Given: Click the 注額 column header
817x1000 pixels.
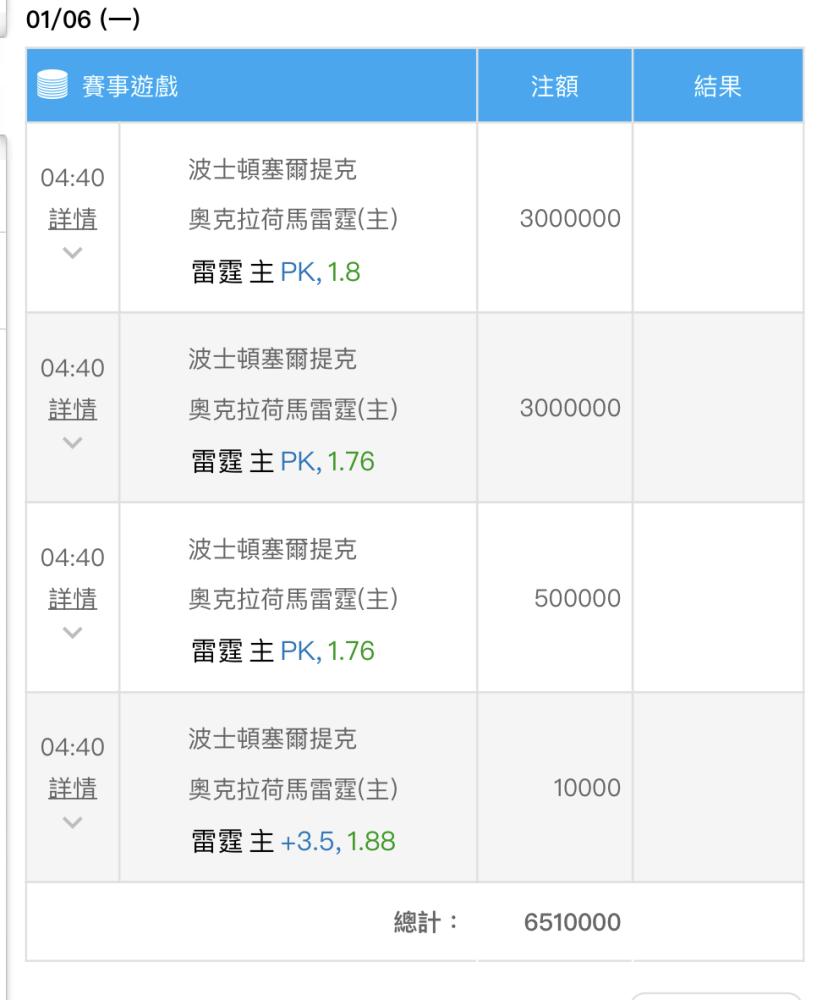Looking at the screenshot, I should pos(554,86).
